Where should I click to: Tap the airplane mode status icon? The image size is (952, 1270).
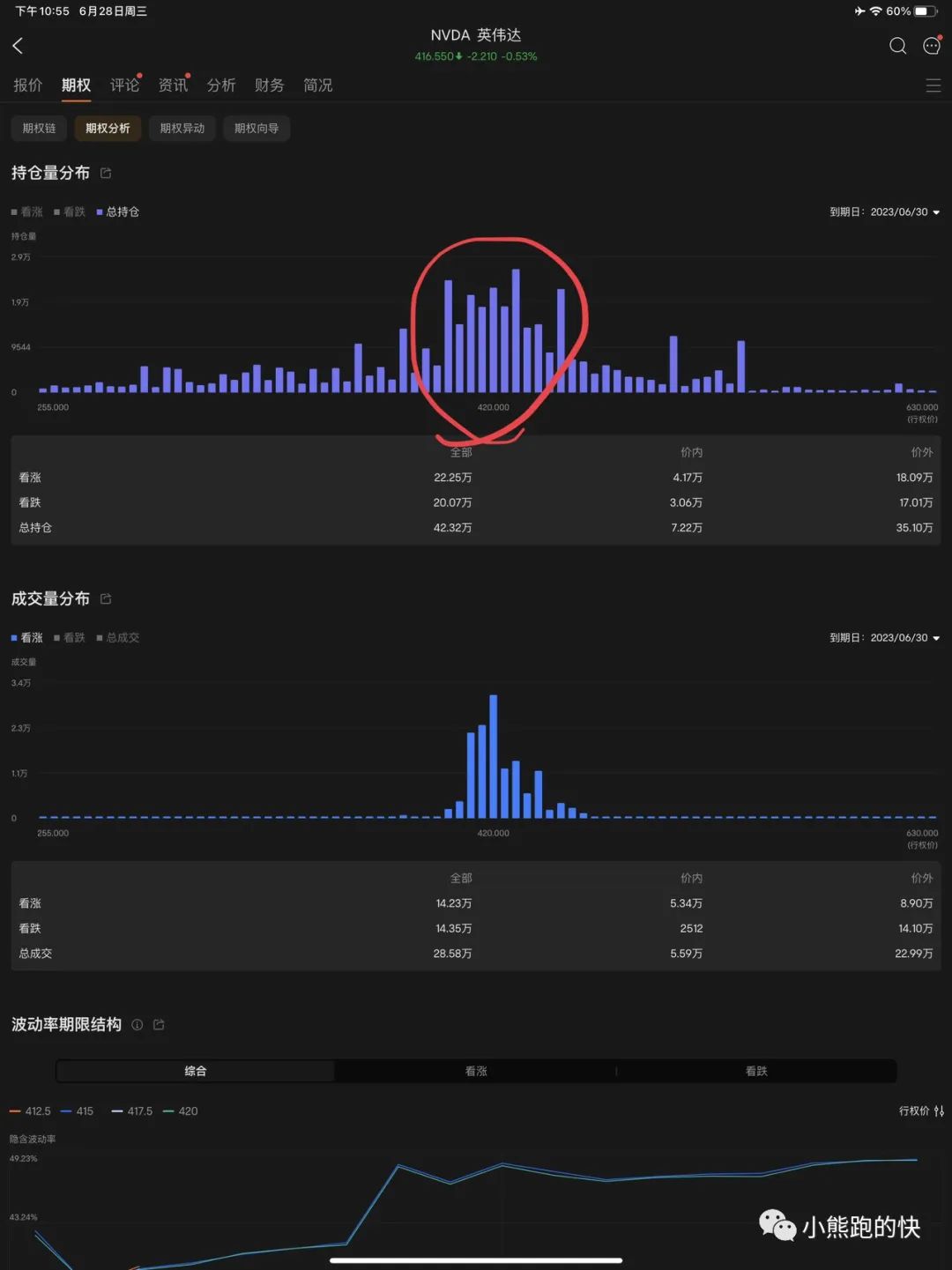coord(859,11)
